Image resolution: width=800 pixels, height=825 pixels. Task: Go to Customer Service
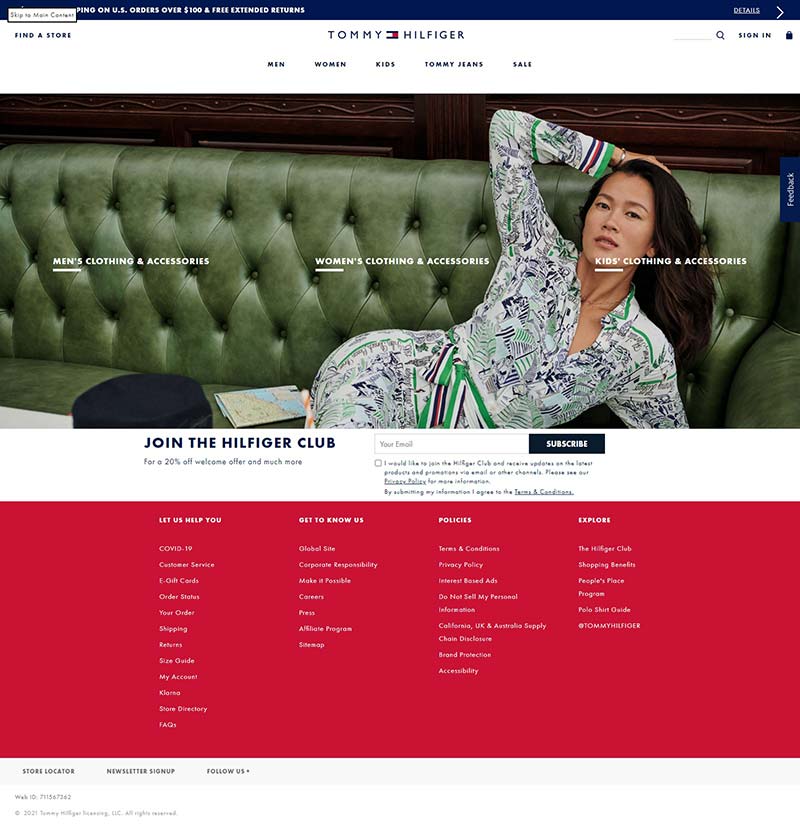pos(186,565)
